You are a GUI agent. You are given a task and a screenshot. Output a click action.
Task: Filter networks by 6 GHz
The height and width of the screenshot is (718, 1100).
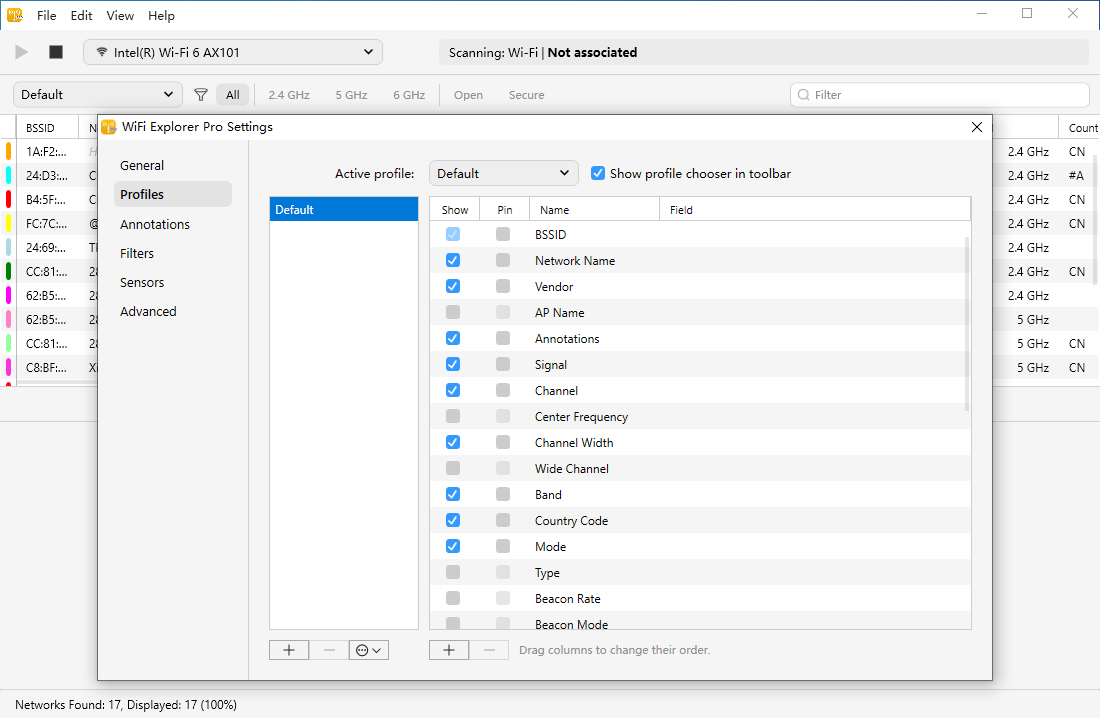[x=409, y=95]
